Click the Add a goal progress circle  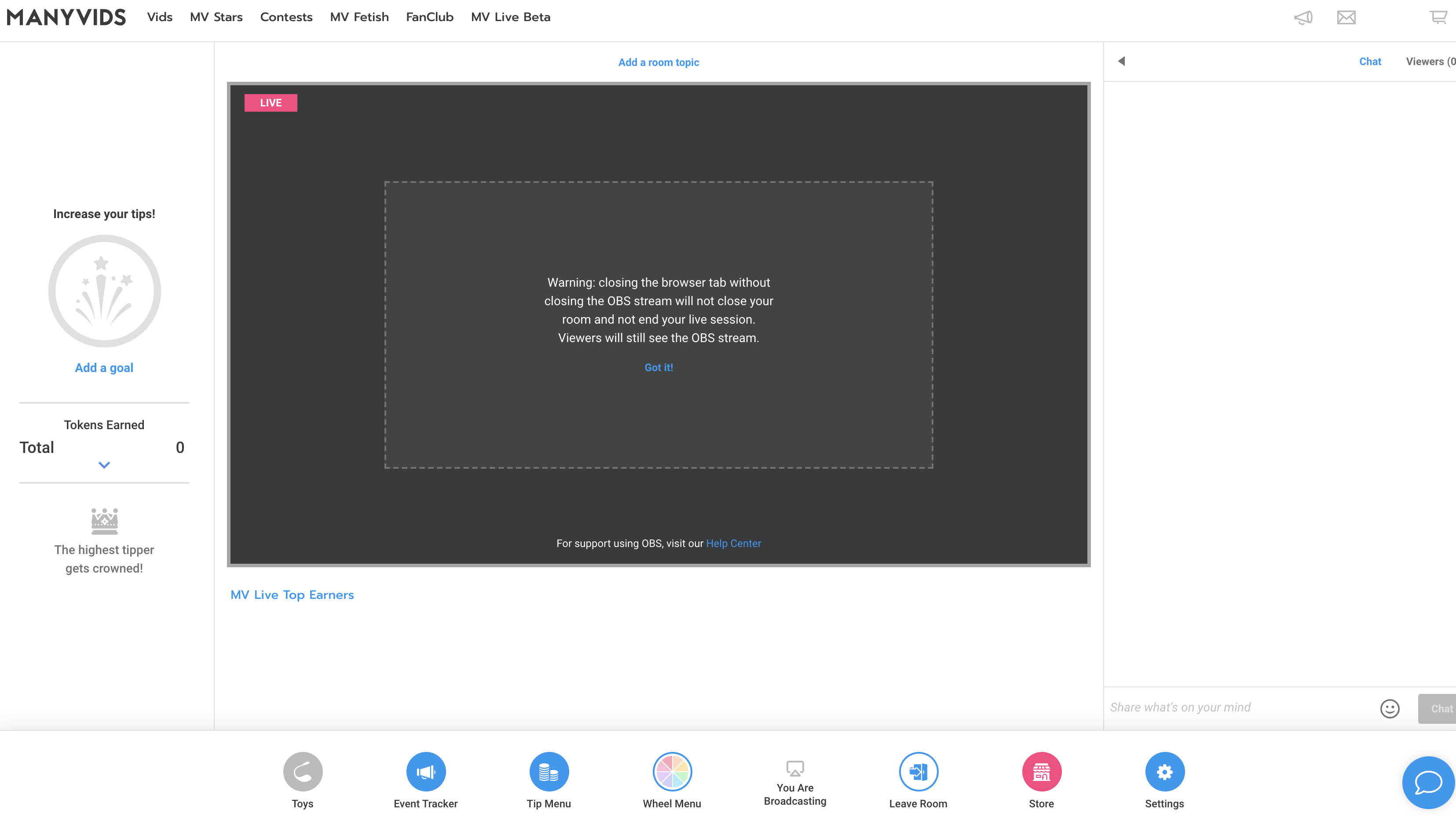104,291
